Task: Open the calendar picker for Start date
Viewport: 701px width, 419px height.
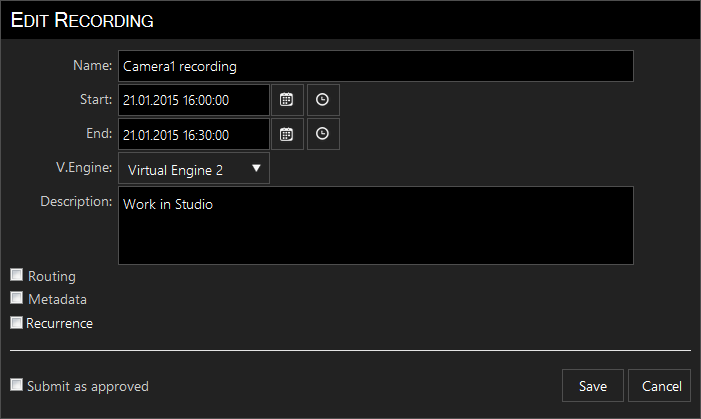Action: [x=287, y=100]
